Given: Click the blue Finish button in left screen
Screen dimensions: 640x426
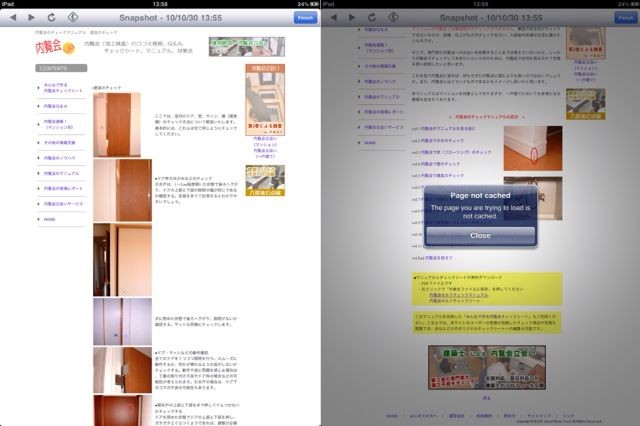Looking at the screenshot, I should tap(305, 18).
